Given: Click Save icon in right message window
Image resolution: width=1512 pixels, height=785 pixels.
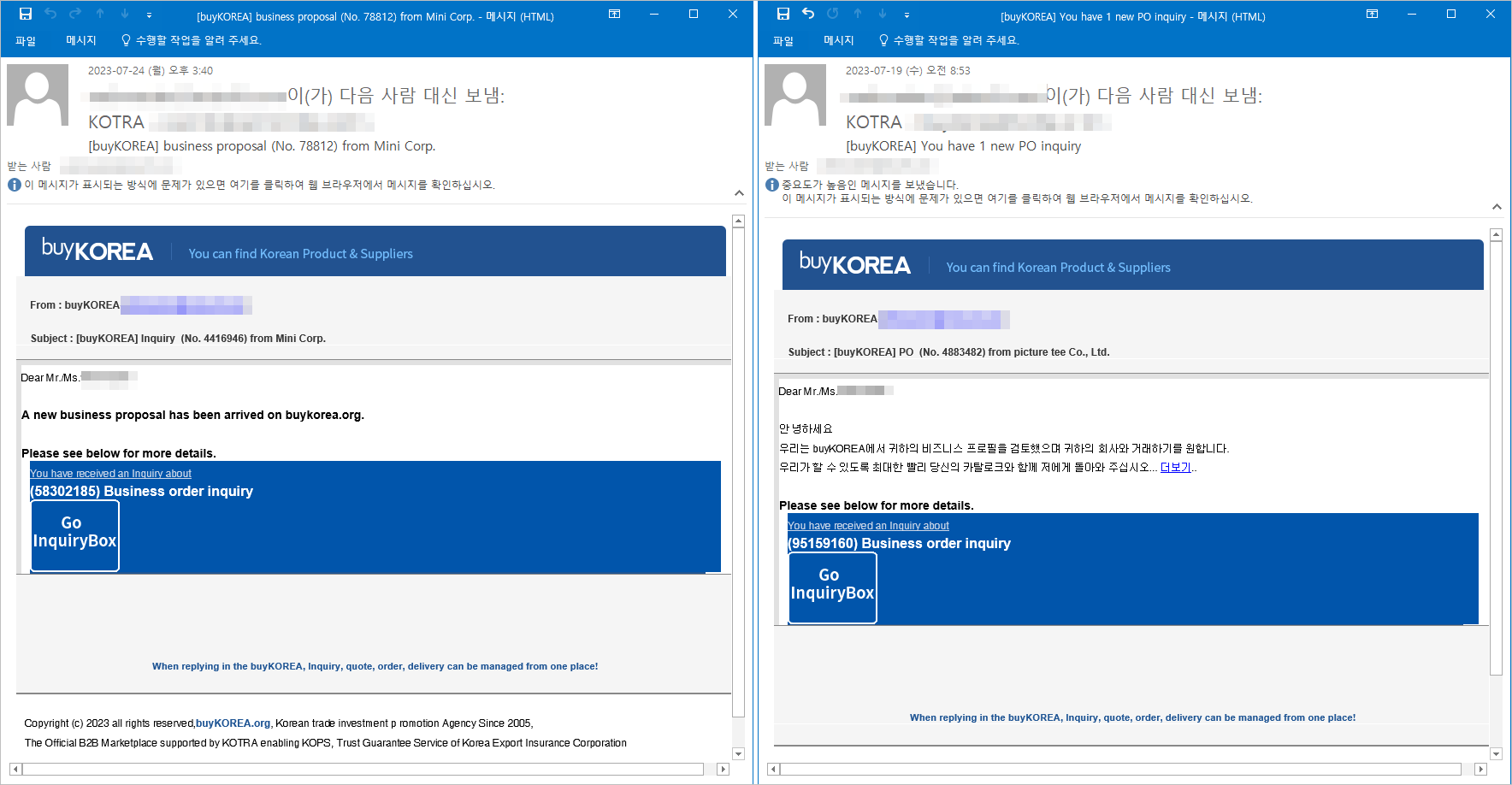Looking at the screenshot, I should click(783, 14).
